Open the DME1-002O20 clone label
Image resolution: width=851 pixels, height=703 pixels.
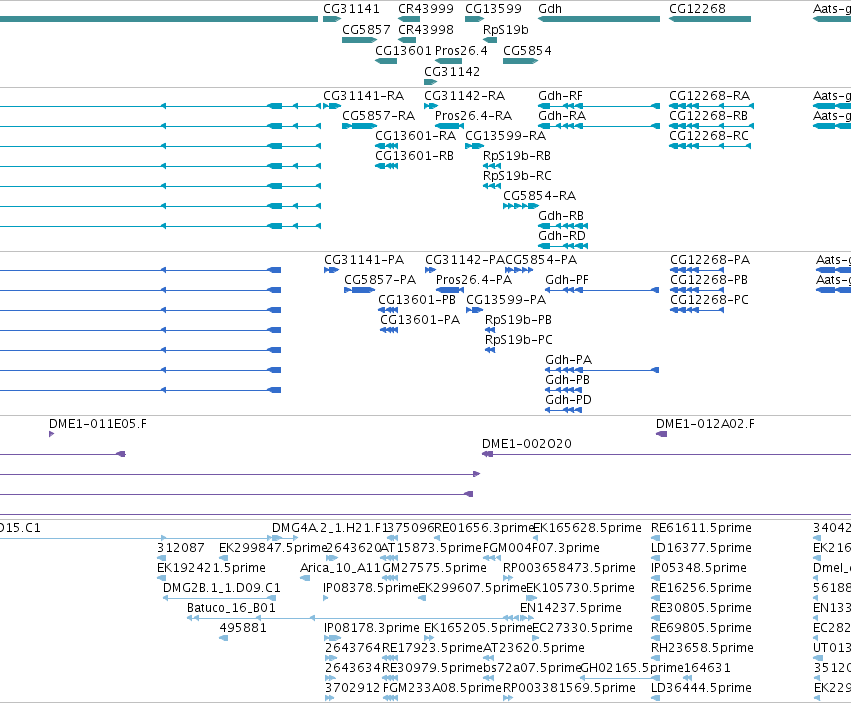tap(526, 444)
